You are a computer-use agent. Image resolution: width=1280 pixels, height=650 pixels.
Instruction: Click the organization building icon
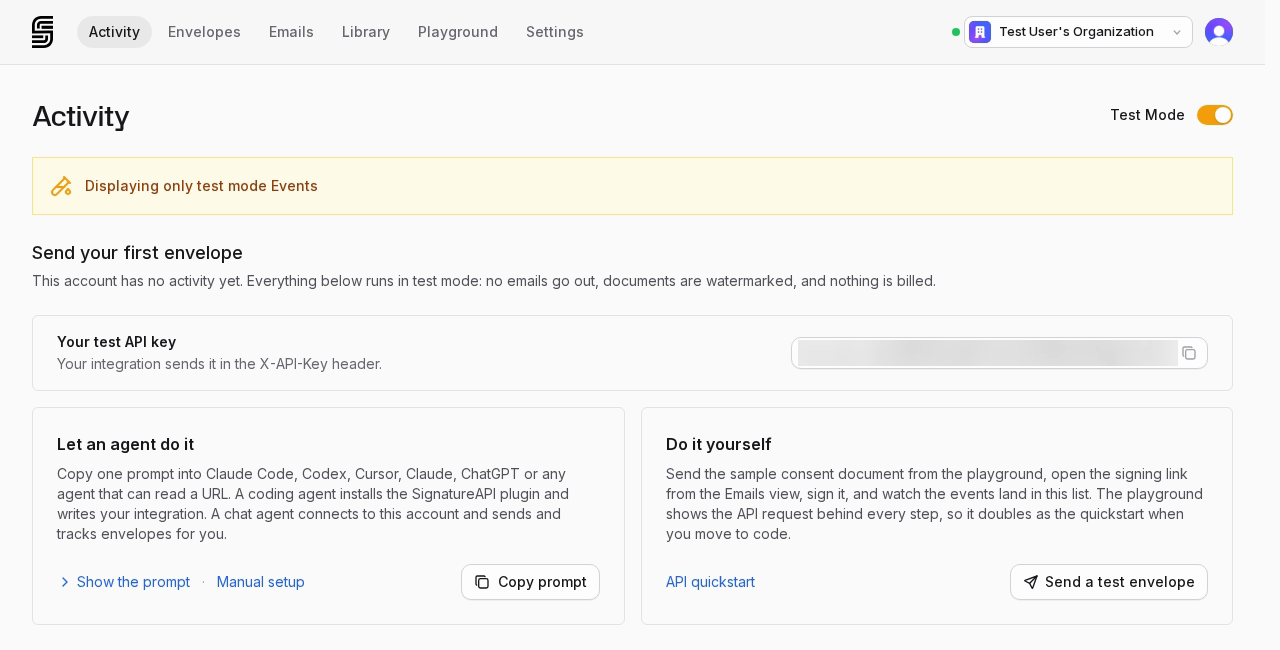(x=980, y=32)
